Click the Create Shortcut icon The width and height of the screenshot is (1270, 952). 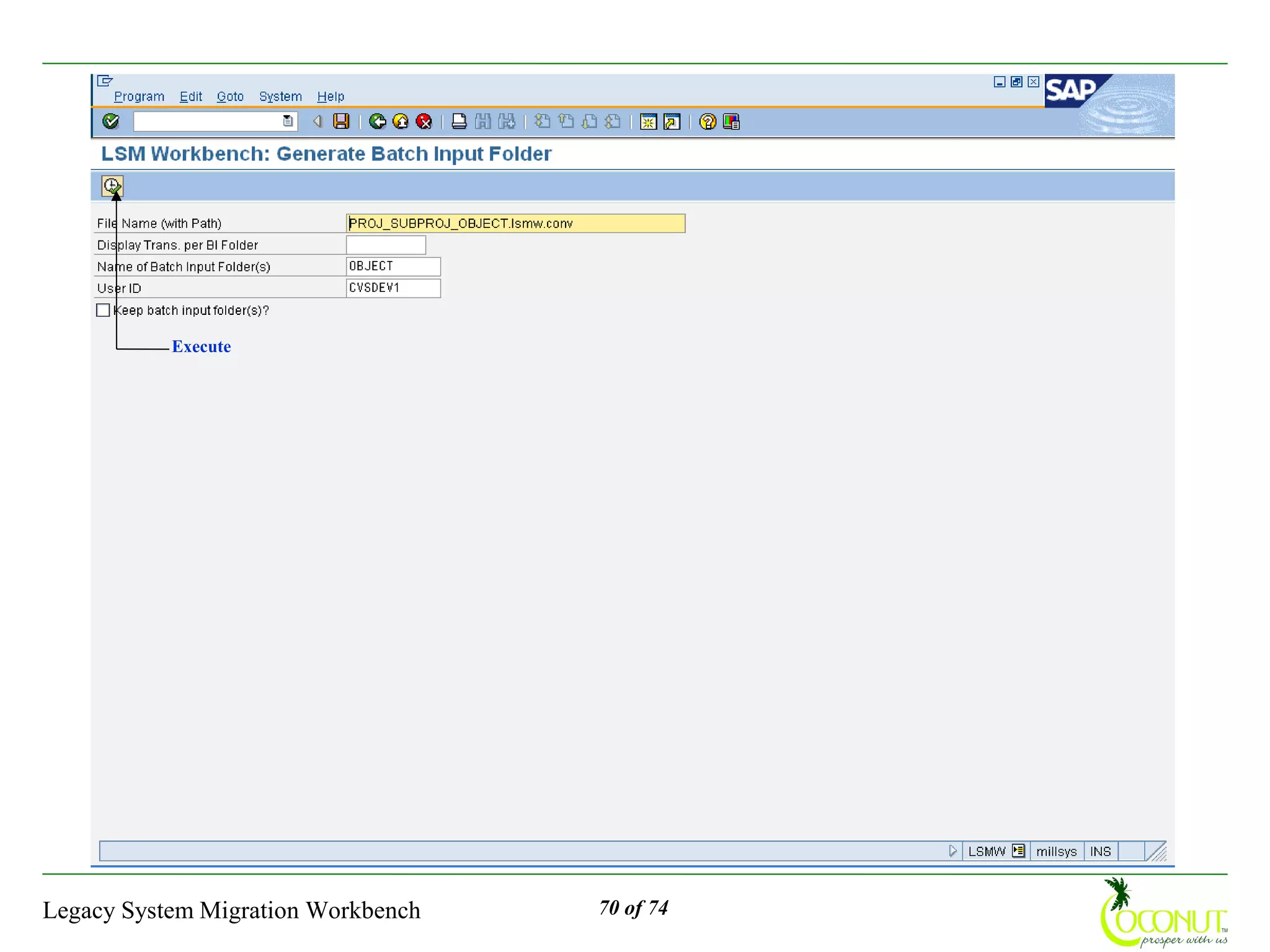[672, 121]
